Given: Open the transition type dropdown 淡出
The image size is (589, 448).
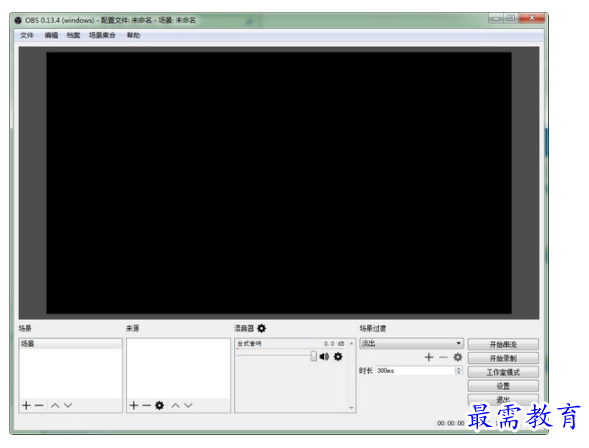Looking at the screenshot, I should [x=411, y=344].
